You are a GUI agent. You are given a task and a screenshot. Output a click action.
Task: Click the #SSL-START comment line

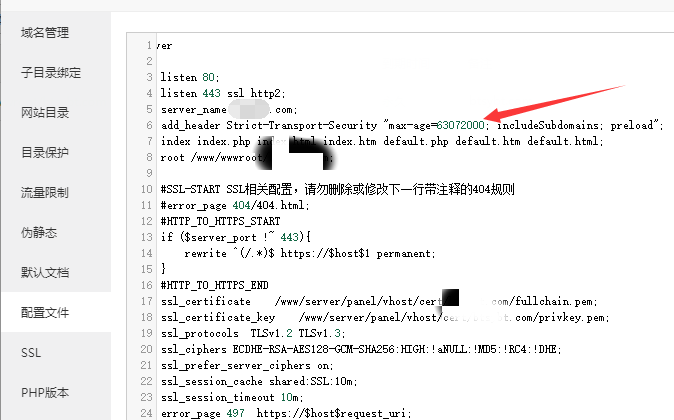[337, 189]
